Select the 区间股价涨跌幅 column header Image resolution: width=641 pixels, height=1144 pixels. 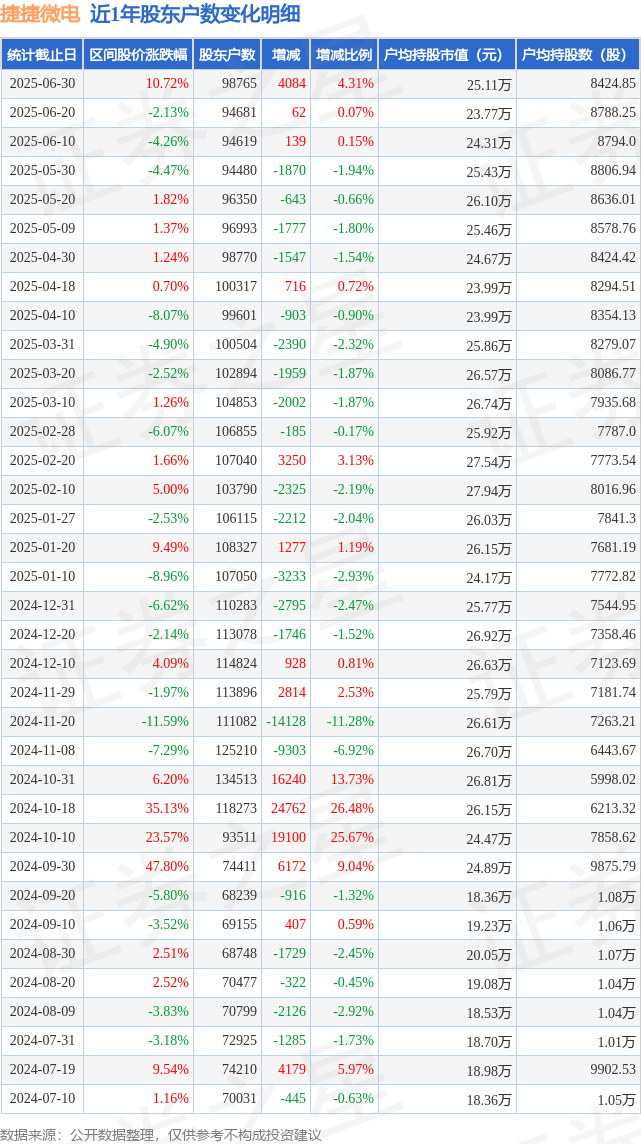click(138, 55)
